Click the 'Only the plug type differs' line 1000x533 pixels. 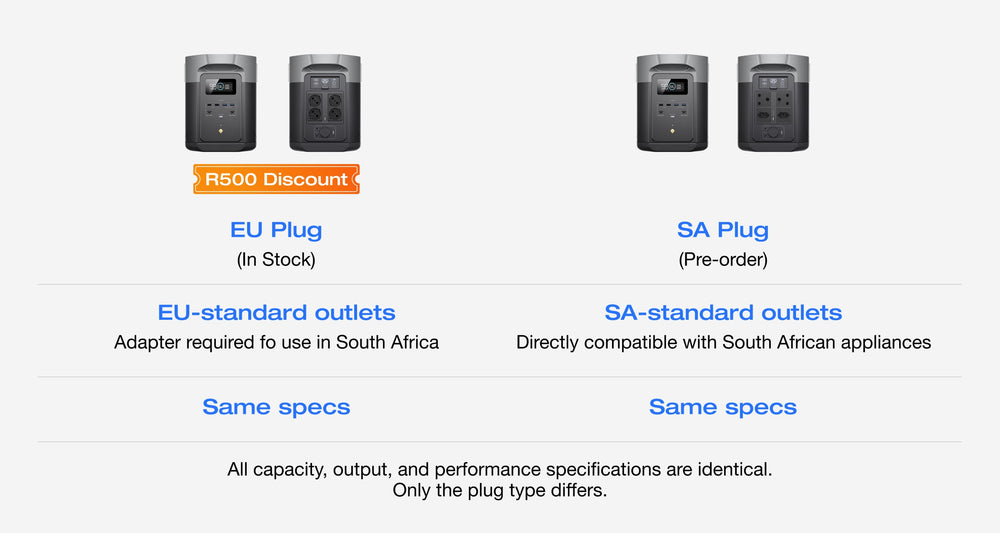tap(499, 491)
